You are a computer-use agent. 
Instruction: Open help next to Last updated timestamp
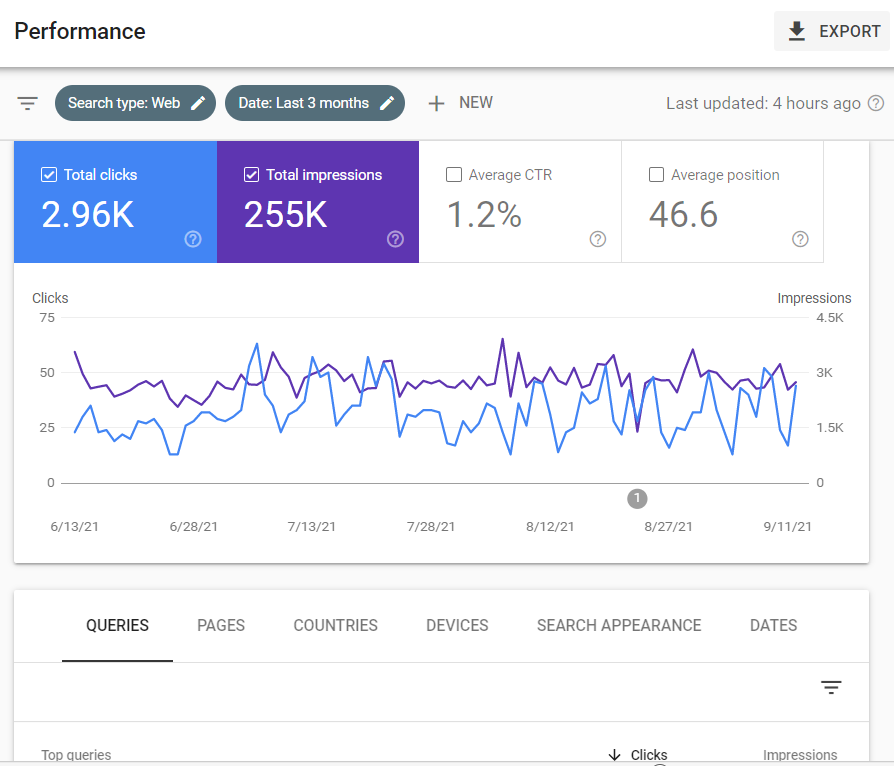pyautogui.click(x=877, y=103)
